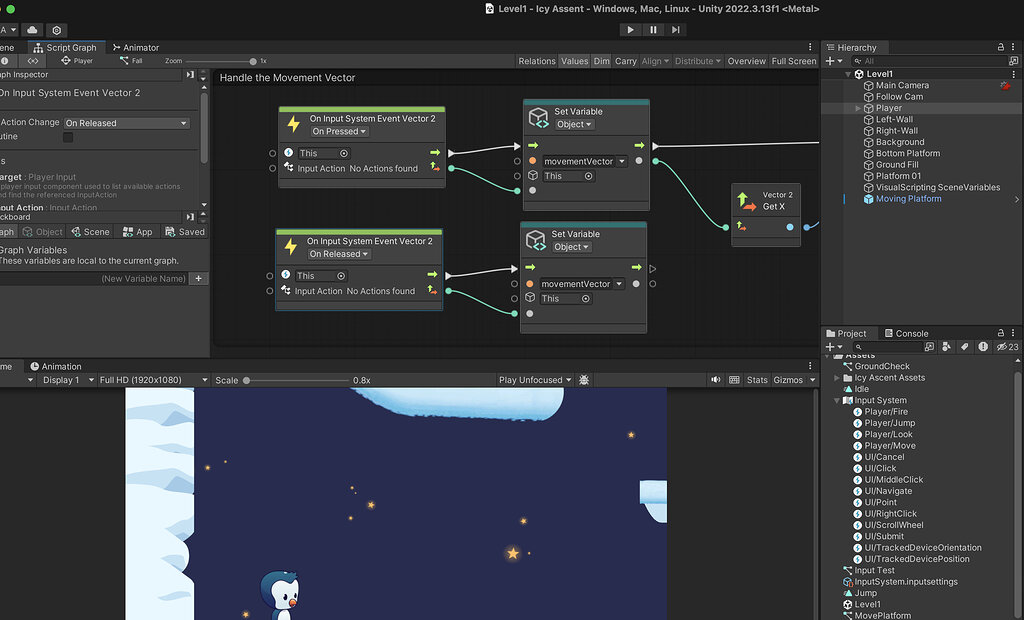Viewport: 1024px width, 620px height.
Task: Toggle Relations display in the Script Graph toolbar
Action: (537, 61)
